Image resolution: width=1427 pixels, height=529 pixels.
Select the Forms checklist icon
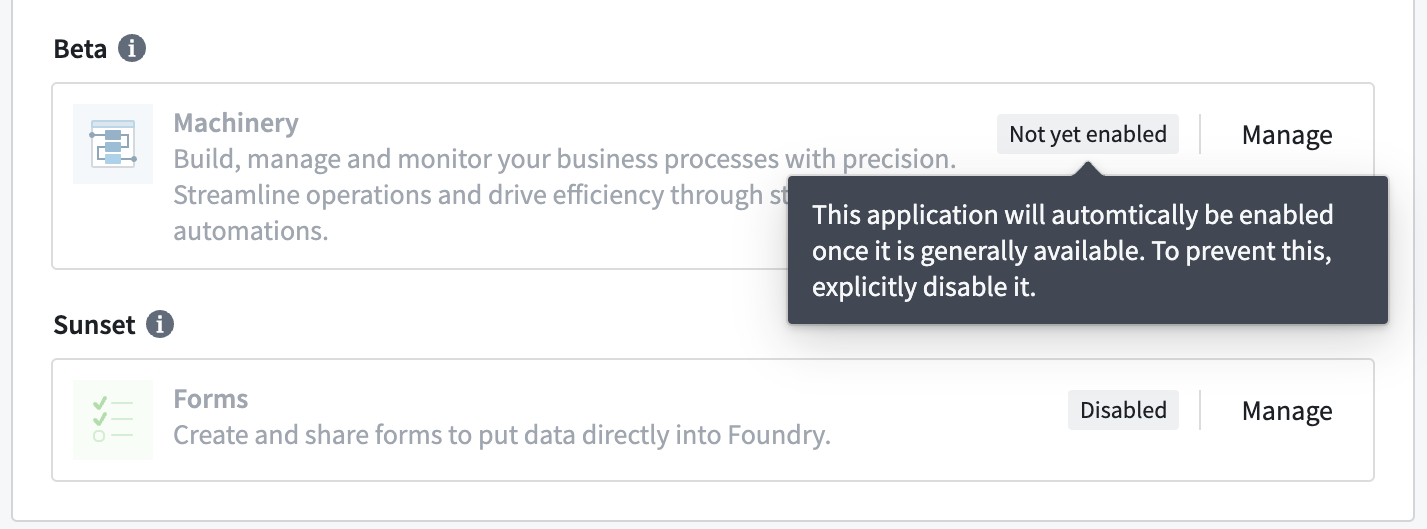[x=113, y=420]
